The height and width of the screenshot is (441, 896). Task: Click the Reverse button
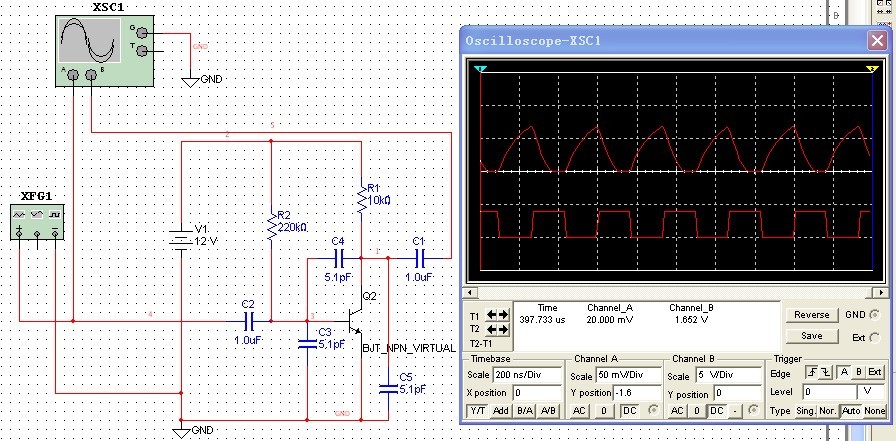tap(811, 315)
